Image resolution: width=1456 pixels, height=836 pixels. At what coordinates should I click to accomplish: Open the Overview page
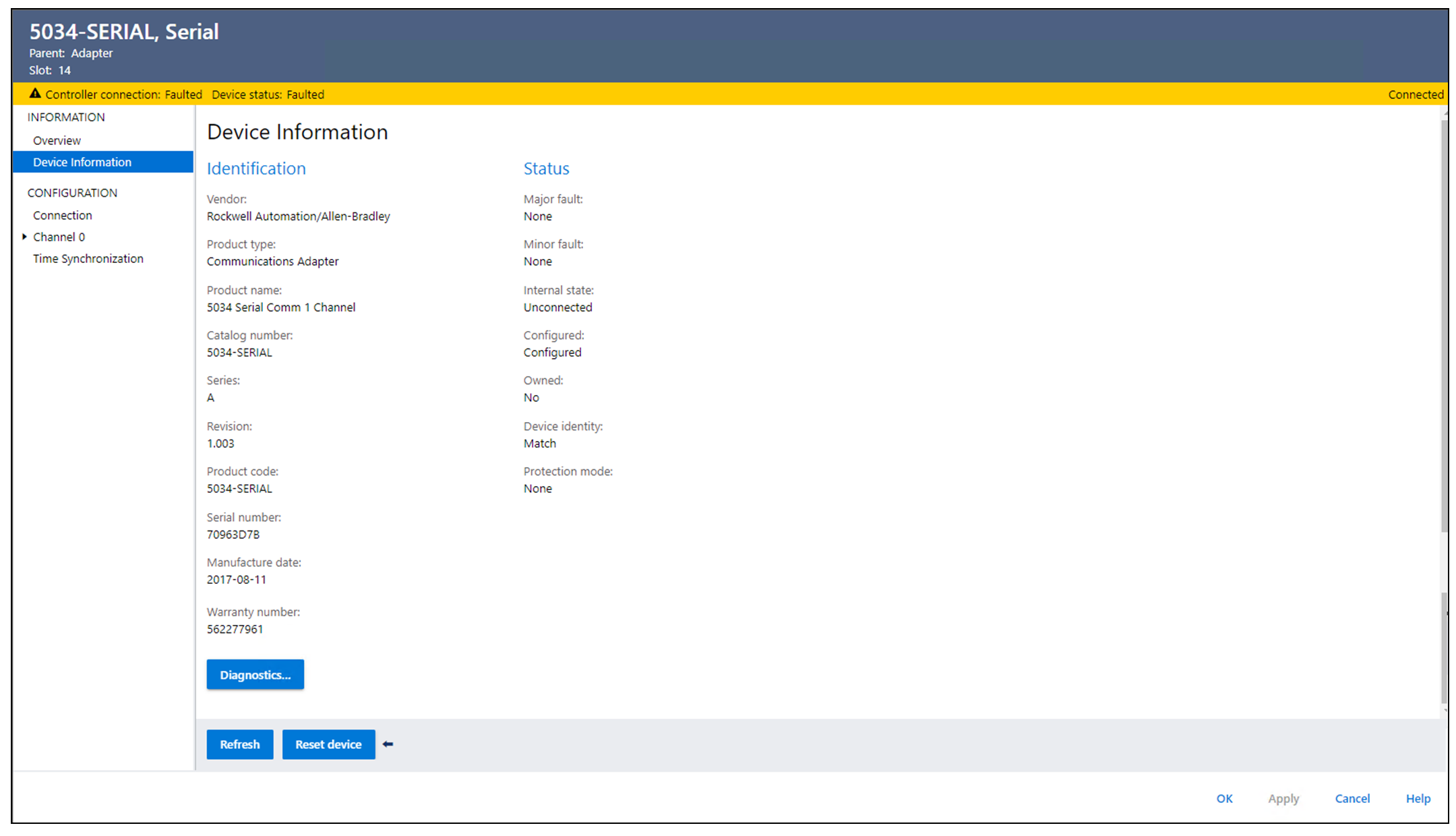(57, 140)
